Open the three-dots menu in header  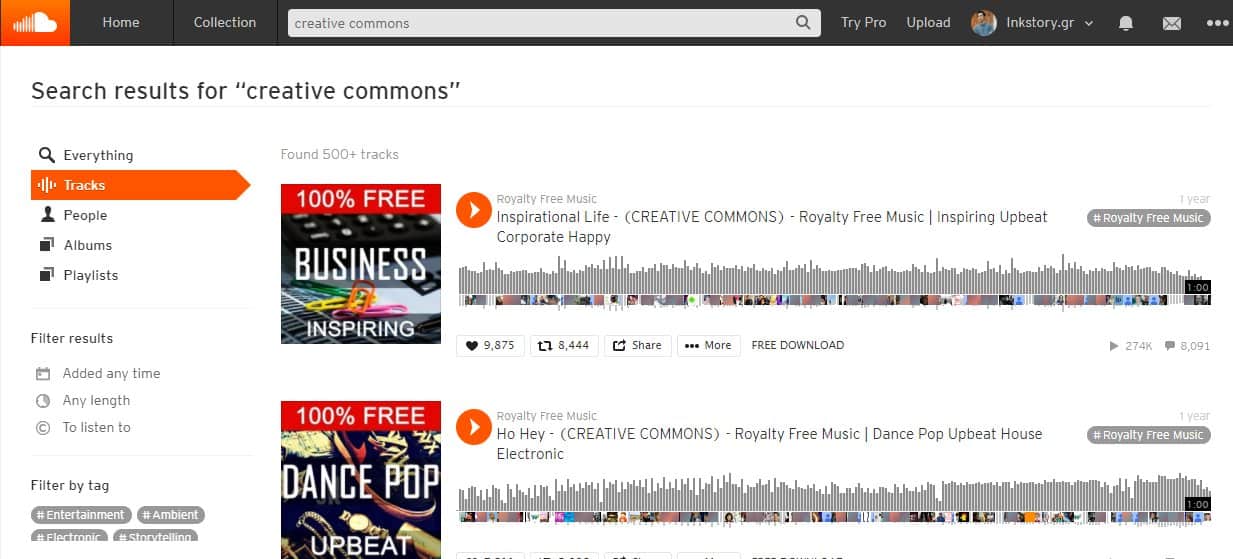[1216, 23]
